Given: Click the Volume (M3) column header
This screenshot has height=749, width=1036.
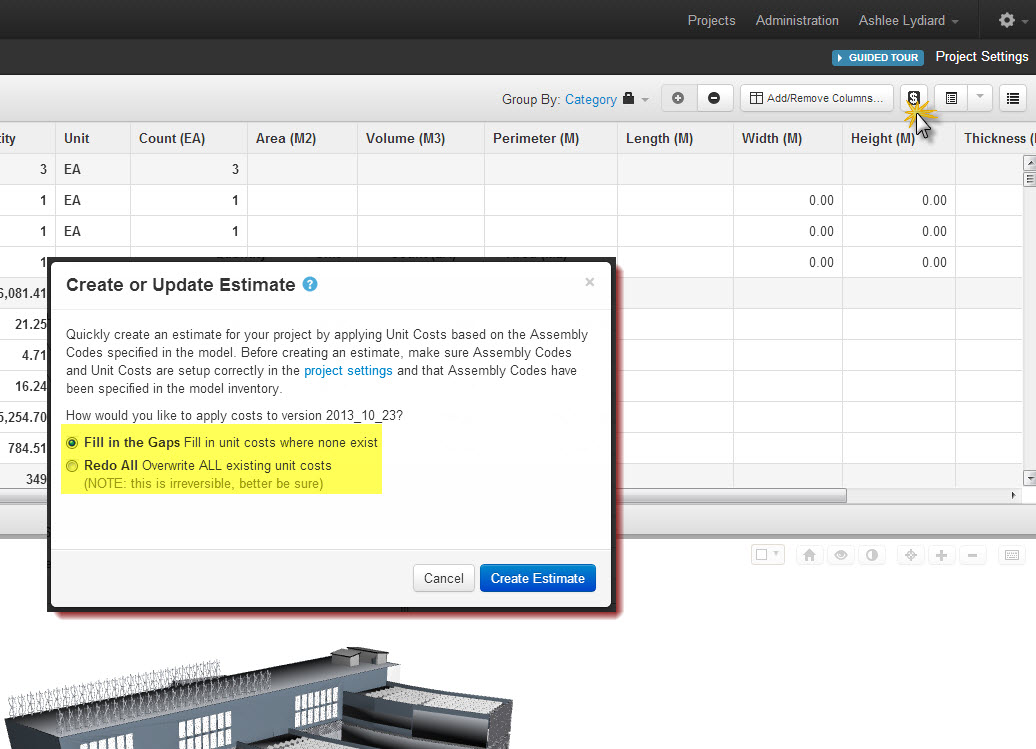Looking at the screenshot, I should click(421, 139).
